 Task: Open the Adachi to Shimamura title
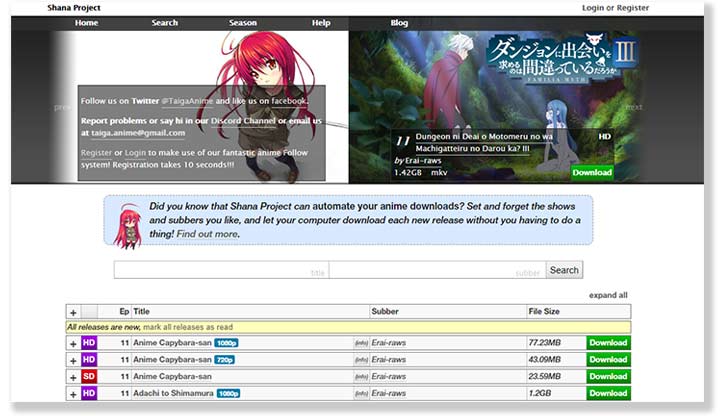(173, 393)
